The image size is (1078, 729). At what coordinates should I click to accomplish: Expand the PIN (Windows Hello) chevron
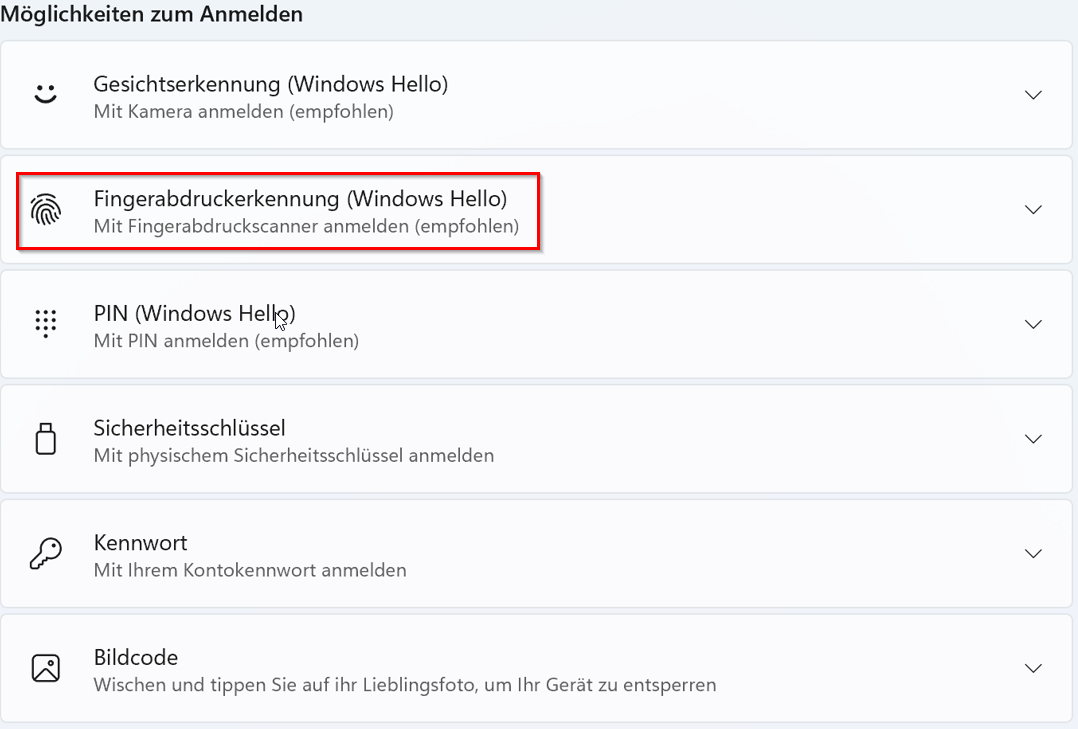(1033, 324)
